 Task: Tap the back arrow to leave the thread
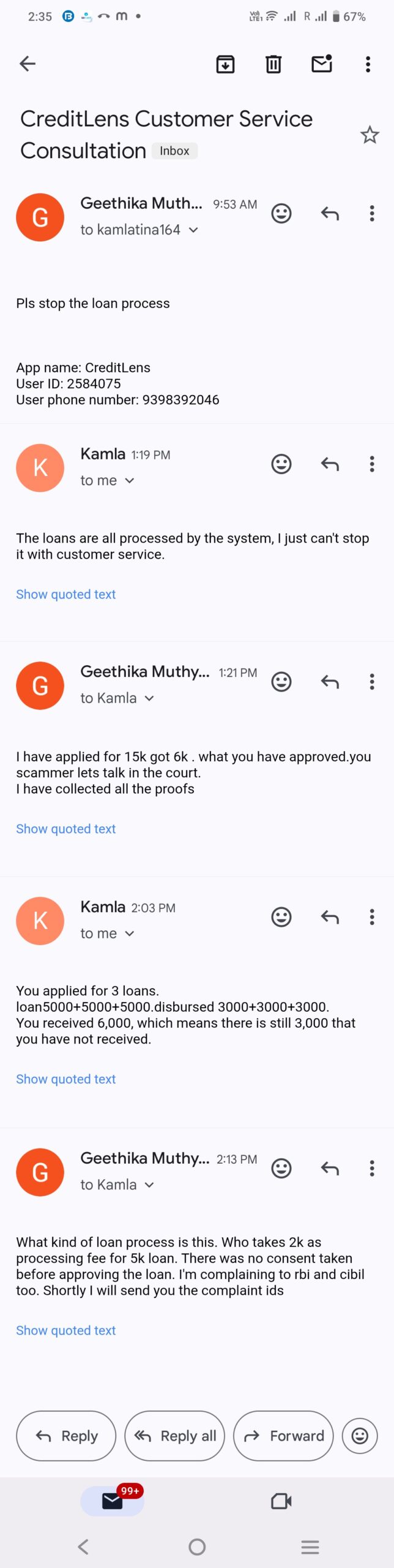pos(28,64)
